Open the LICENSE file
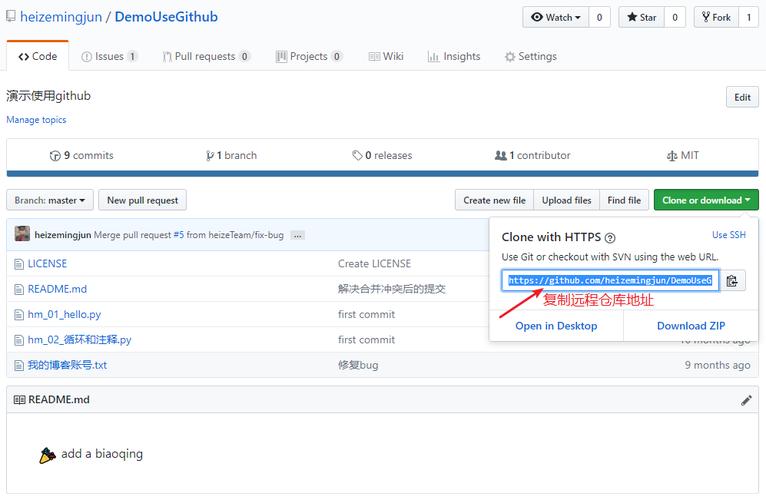The image size is (766, 500). (x=47, y=264)
